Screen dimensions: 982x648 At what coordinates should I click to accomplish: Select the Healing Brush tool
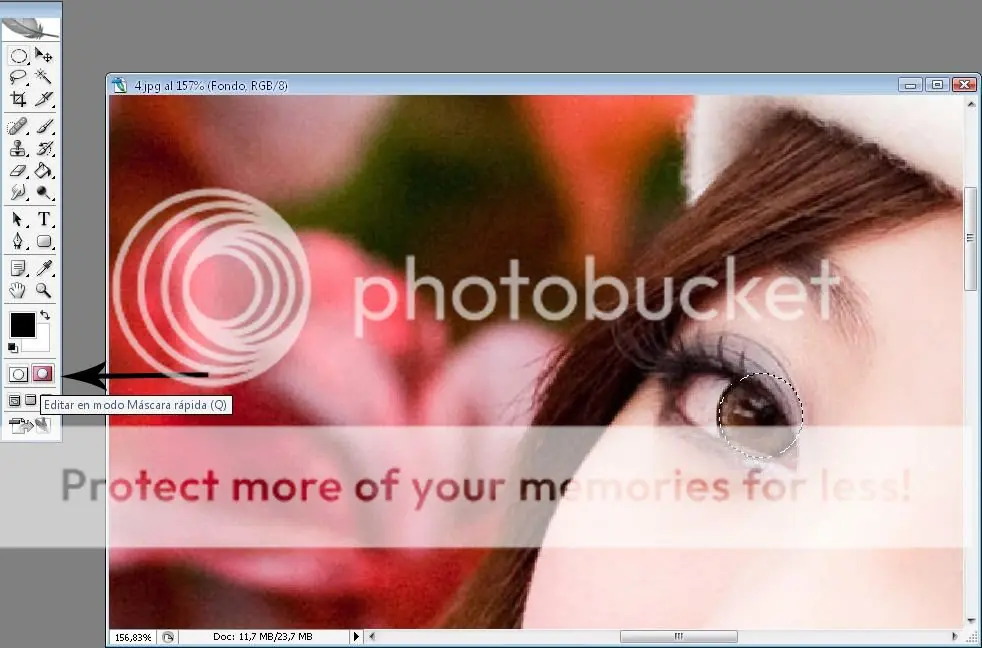click(18, 127)
